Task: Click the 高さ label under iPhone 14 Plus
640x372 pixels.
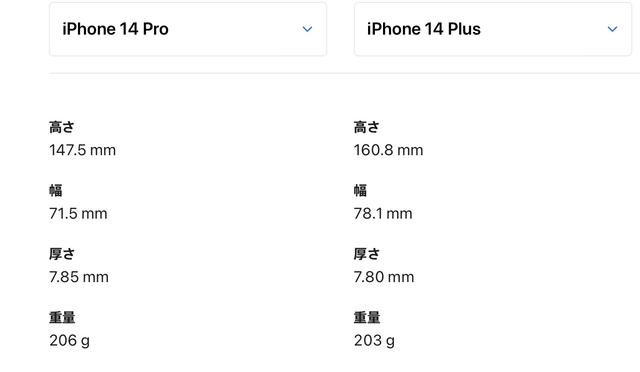Action: [367, 127]
